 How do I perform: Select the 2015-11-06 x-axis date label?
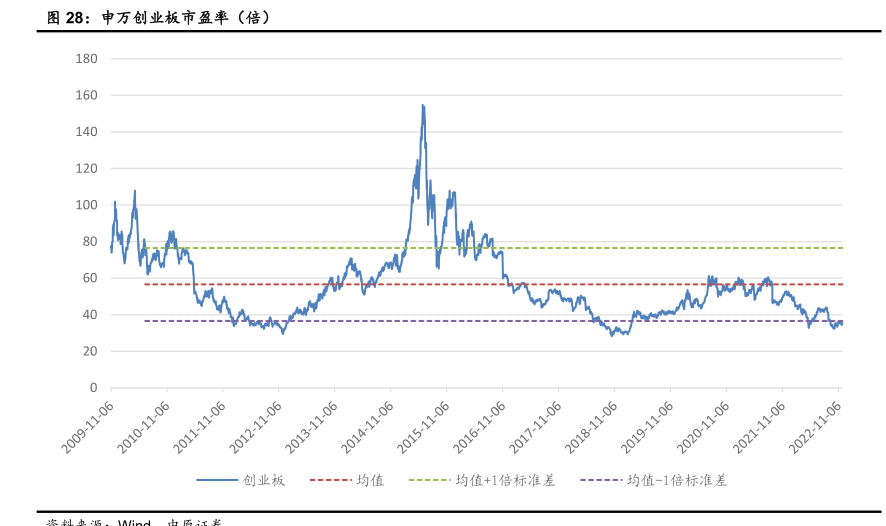click(425, 425)
